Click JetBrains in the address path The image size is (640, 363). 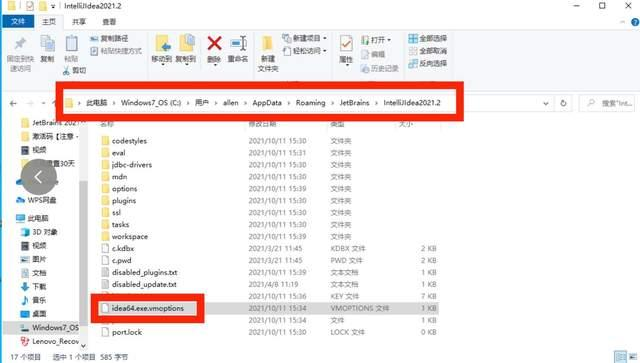tap(354, 103)
